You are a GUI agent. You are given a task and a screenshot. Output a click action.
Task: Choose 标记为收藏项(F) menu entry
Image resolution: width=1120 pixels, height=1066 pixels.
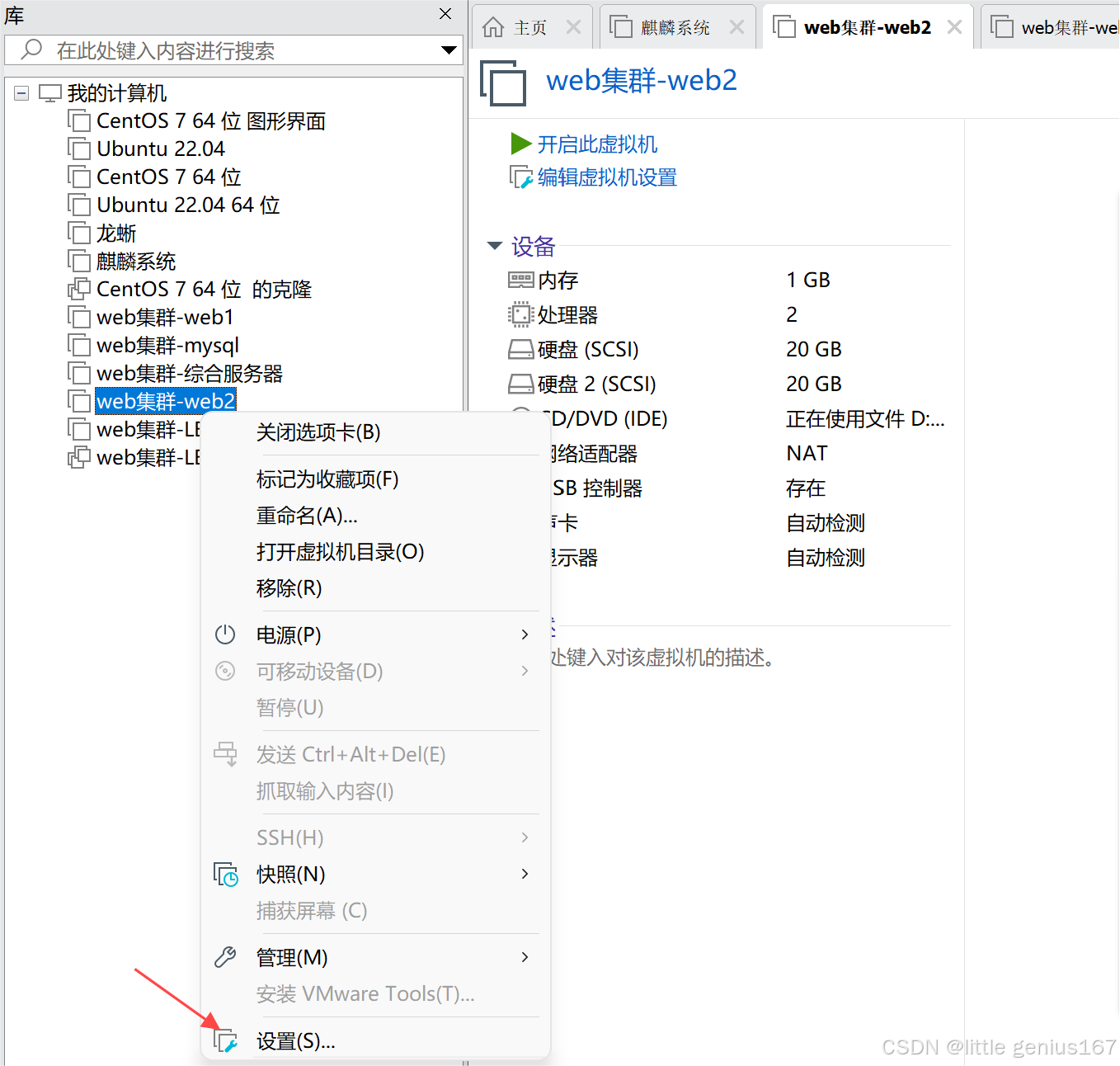pyautogui.click(x=375, y=479)
